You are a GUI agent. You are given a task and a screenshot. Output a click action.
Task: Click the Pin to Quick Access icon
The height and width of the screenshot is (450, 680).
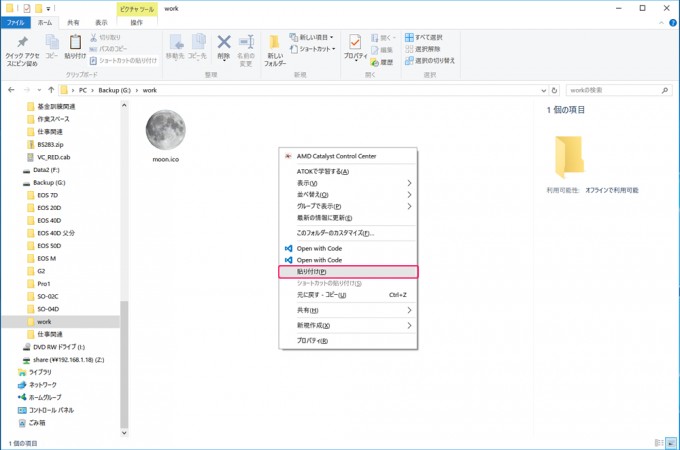(x=22, y=42)
